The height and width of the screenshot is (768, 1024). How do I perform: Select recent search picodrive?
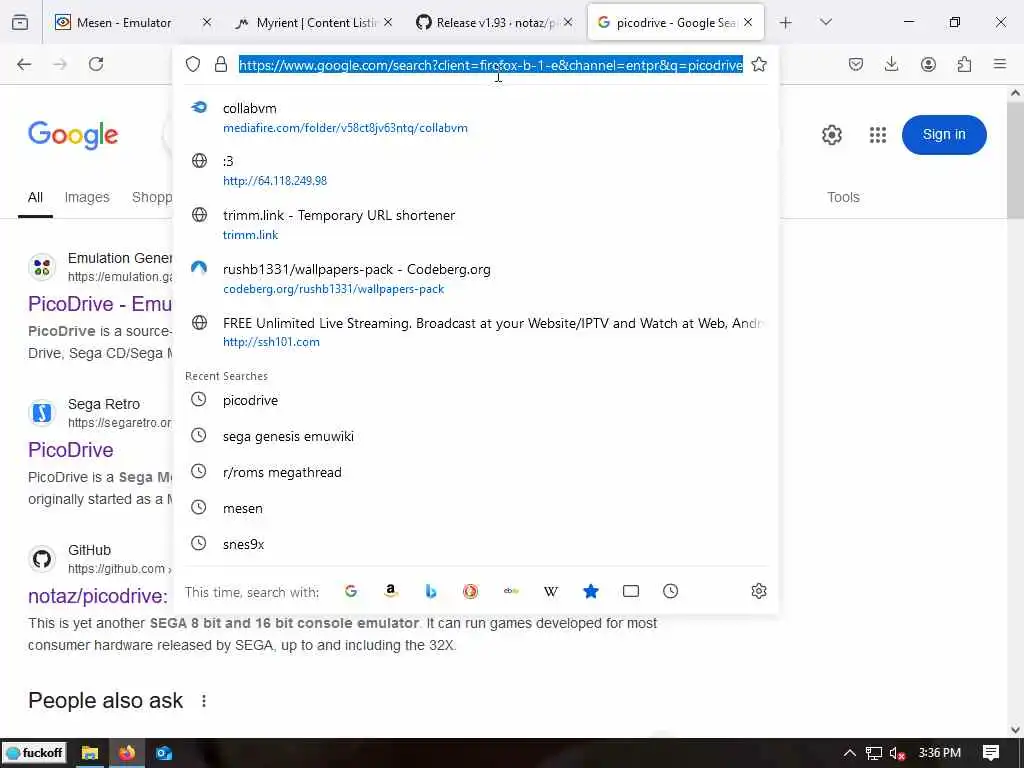[x=475, y=400]
